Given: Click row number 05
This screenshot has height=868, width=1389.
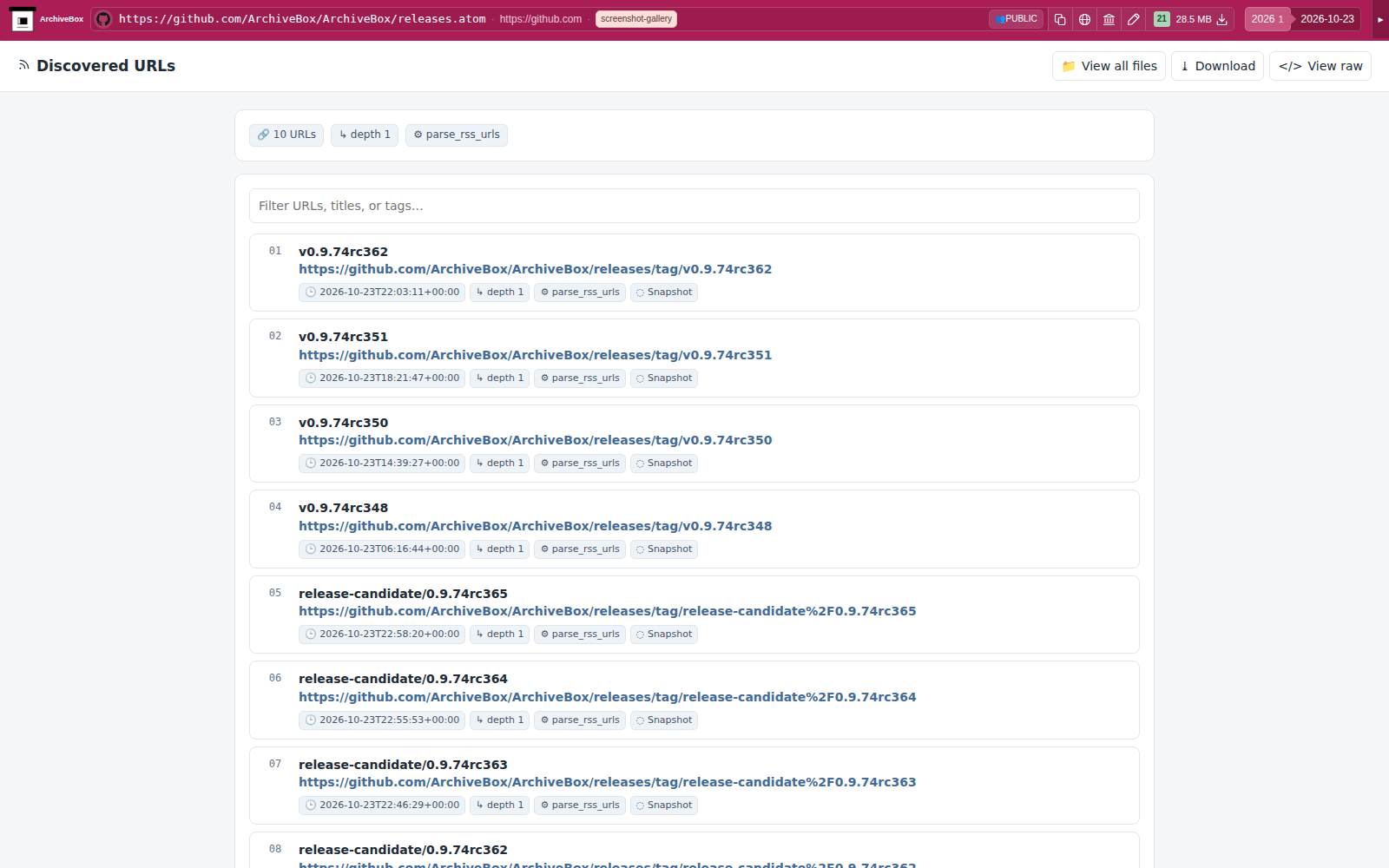Looking at the screenshot, I should click(275, 593).
